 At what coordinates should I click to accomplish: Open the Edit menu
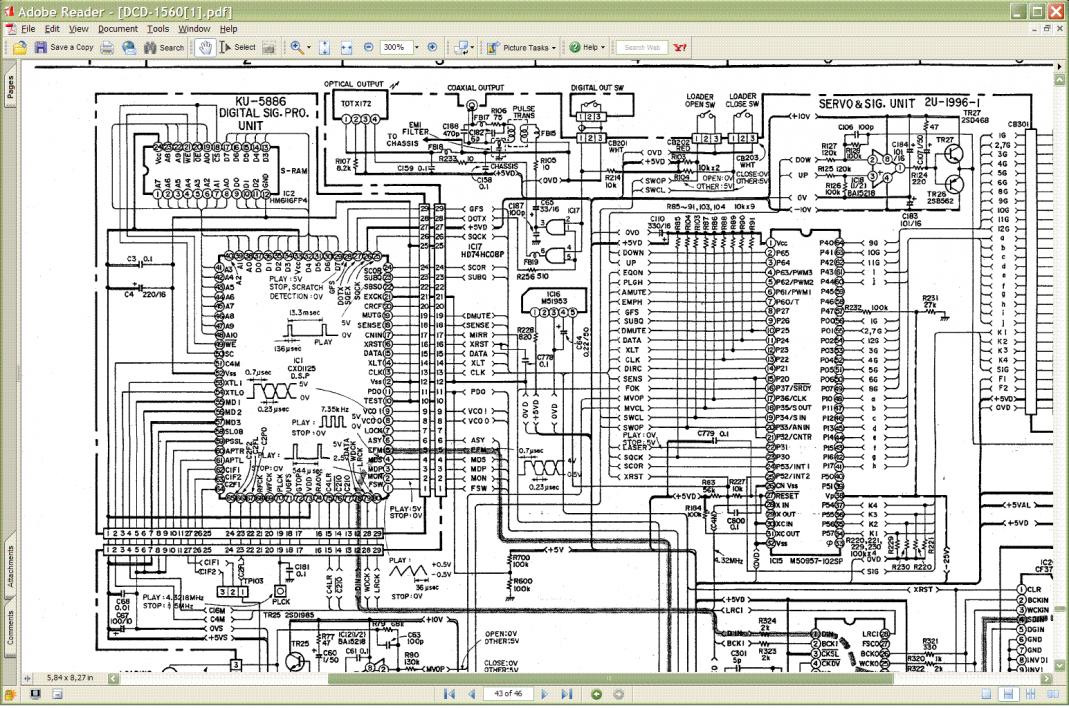[x=52, y=29]
